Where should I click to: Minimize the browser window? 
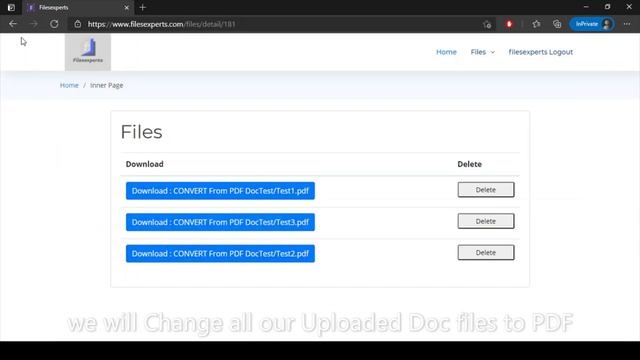[586, 7]
